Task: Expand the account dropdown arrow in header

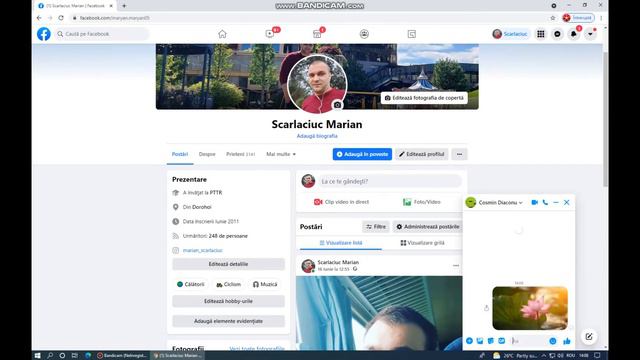Action: pyautogui.click(x=590, y=34)
